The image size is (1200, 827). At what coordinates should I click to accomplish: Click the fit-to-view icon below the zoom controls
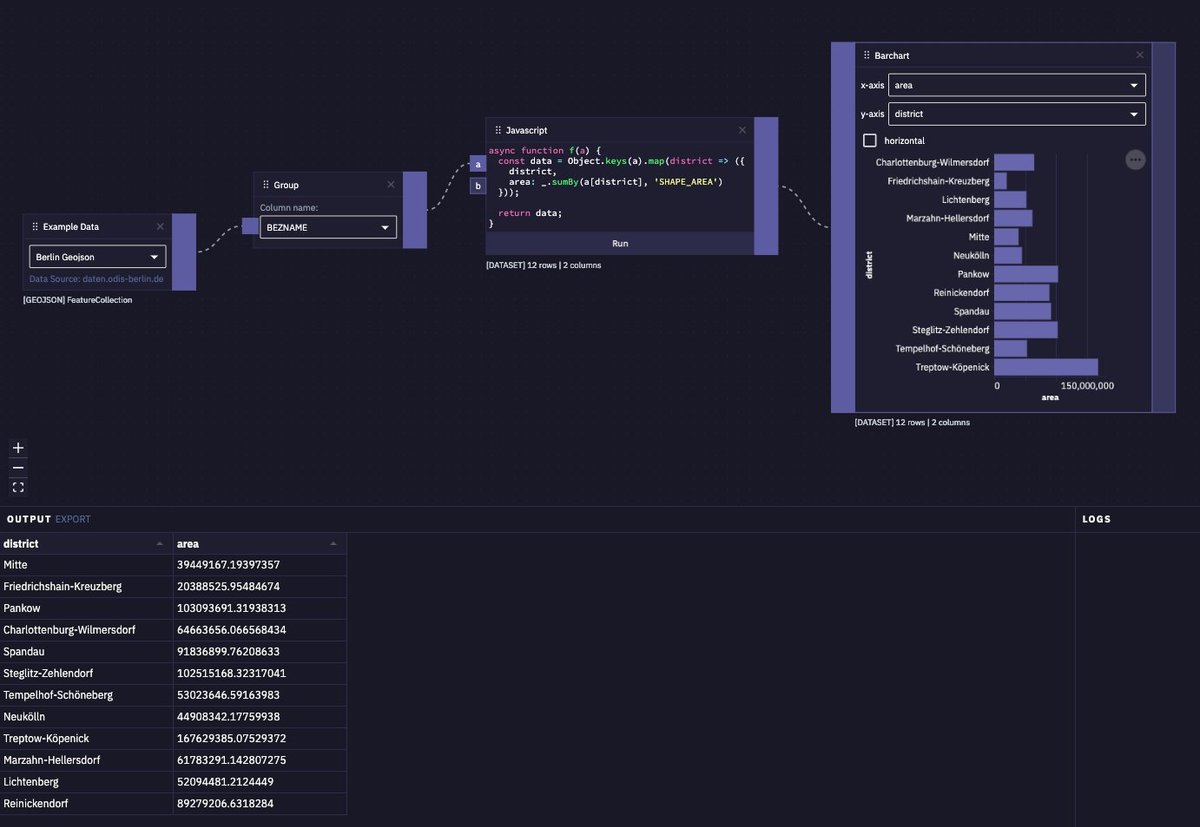point(17,486)
